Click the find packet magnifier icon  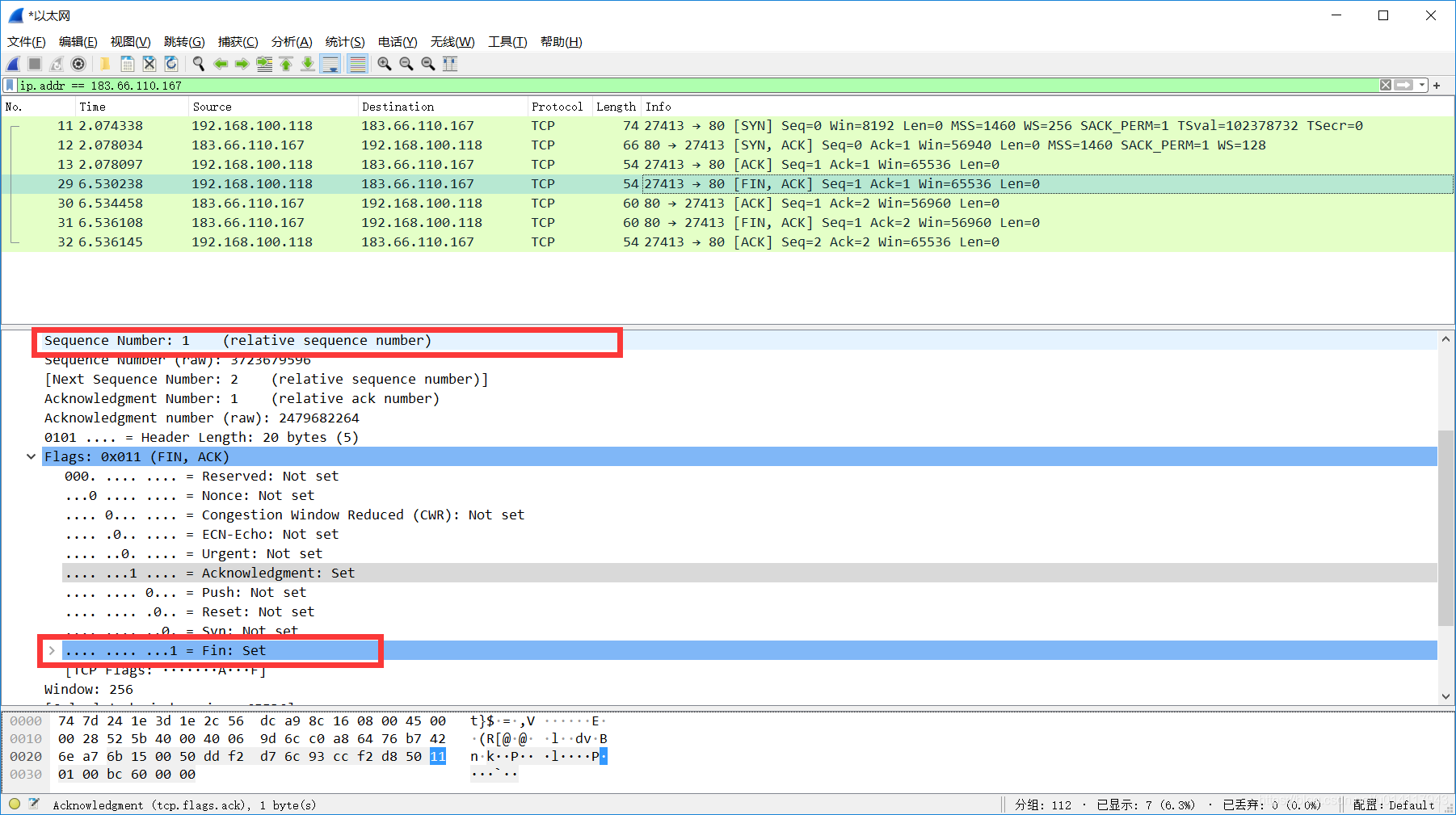tap(198, 64)
